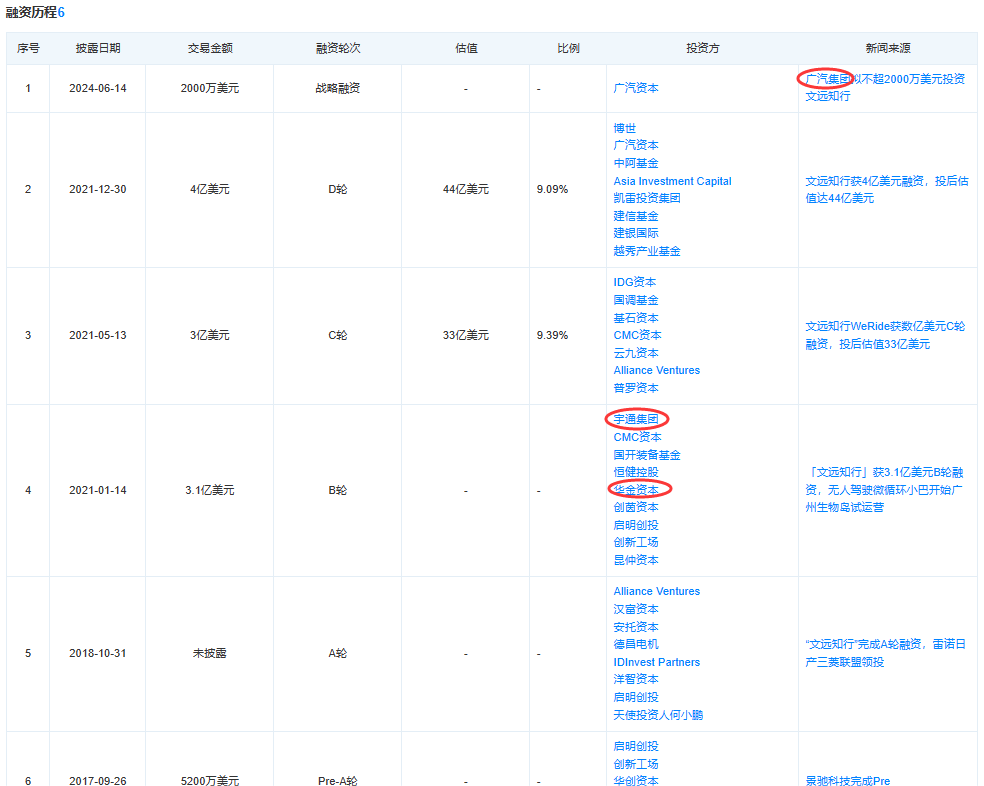Open the 德昌电机 investor link

tap(636, 644)
